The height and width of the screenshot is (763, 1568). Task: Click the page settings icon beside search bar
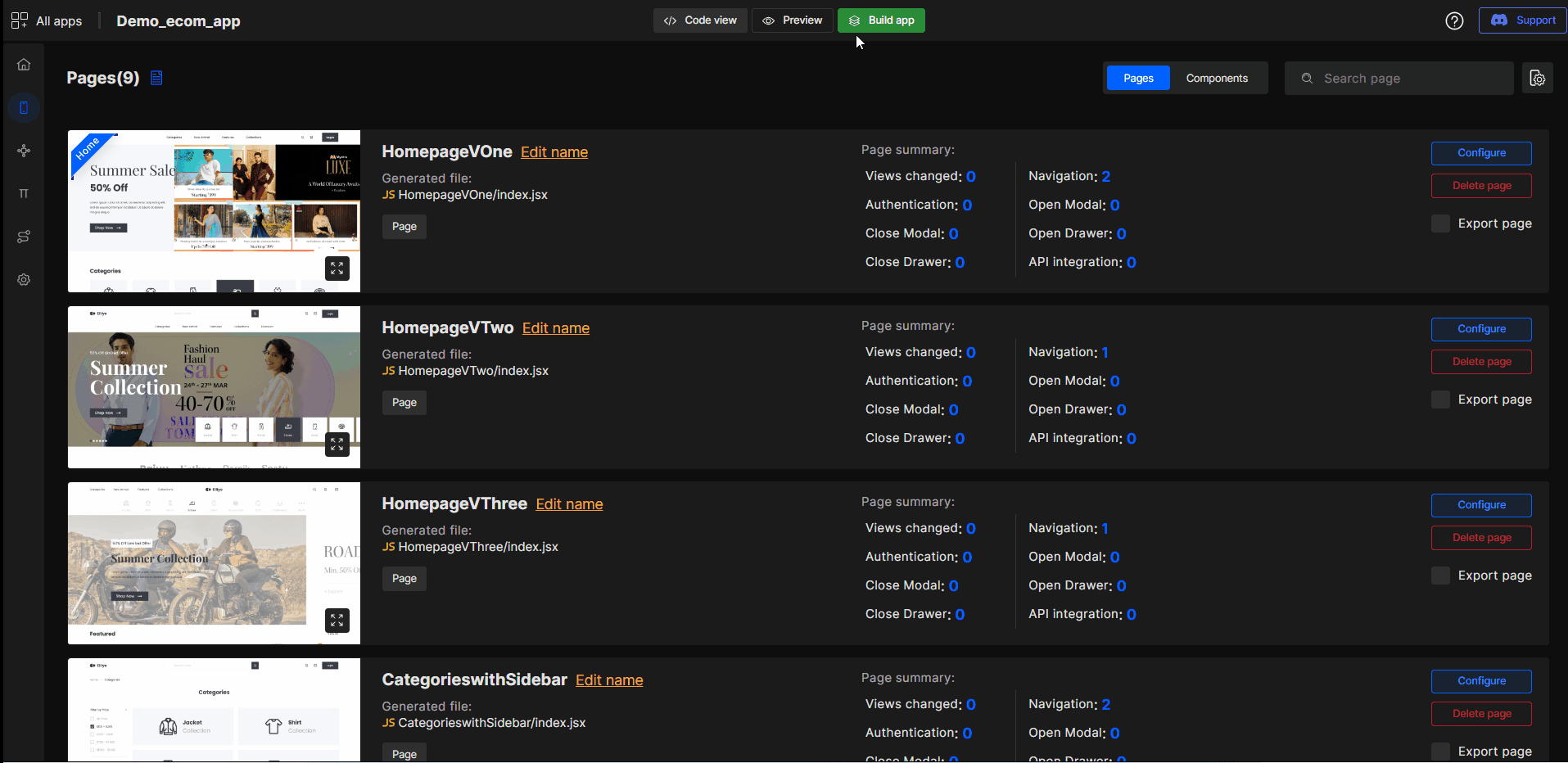coord(1537,78)
